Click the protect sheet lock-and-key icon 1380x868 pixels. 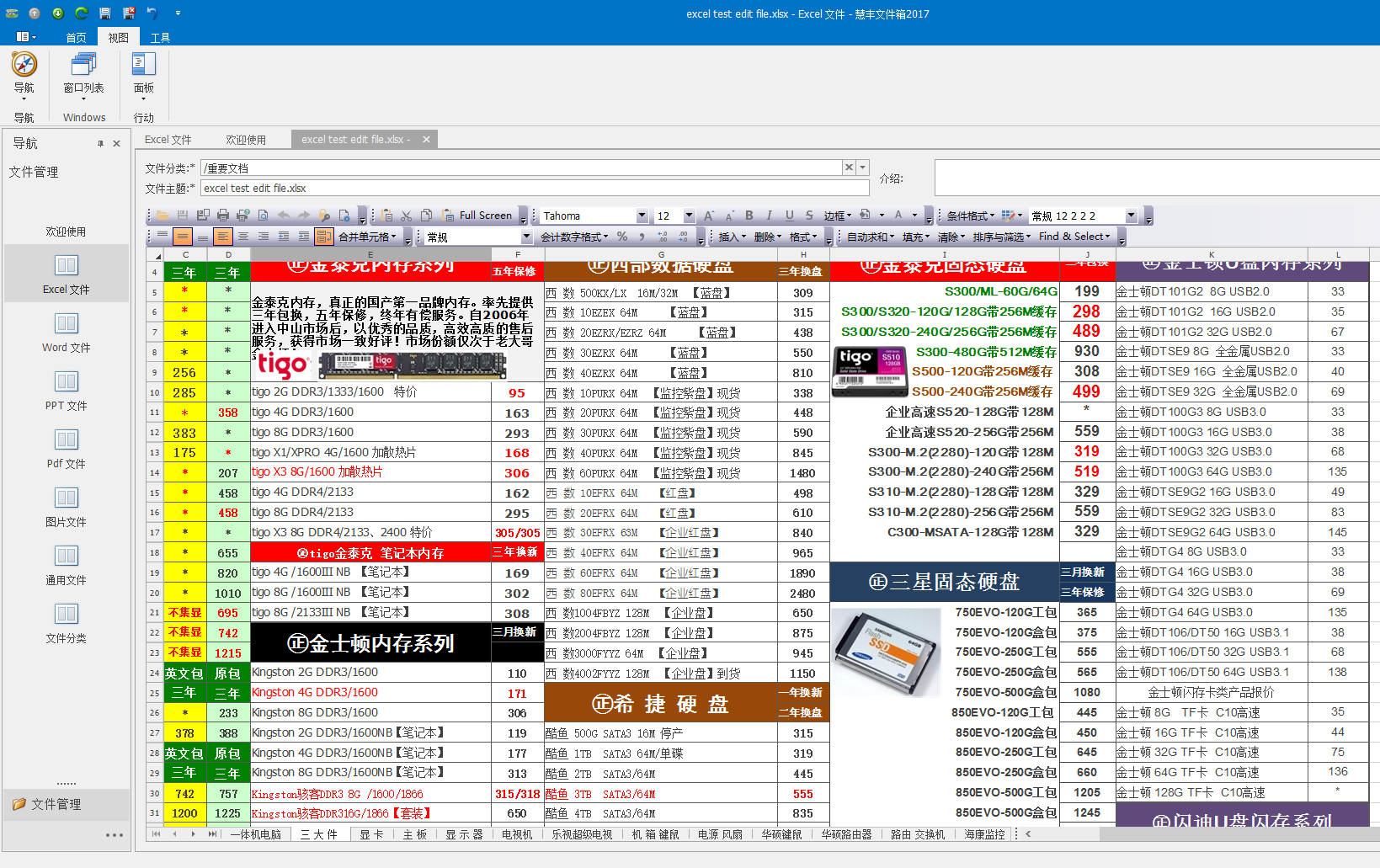click(x=324, y=216)
